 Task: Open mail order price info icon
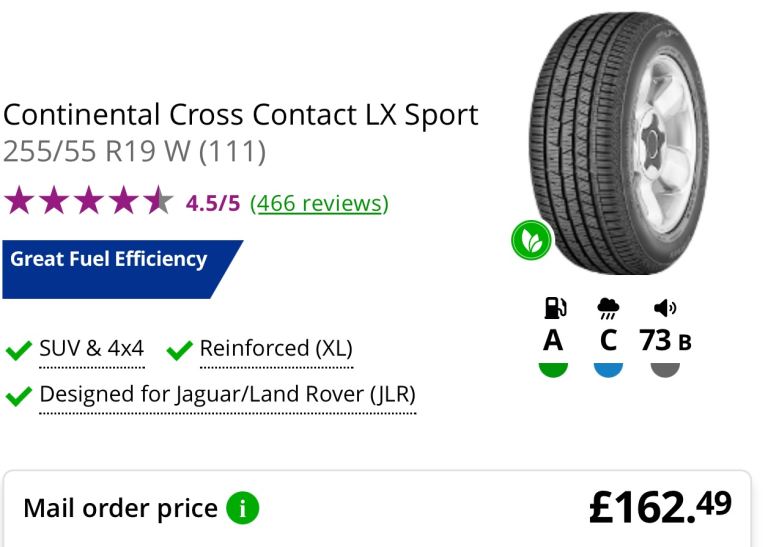point(242,509)
